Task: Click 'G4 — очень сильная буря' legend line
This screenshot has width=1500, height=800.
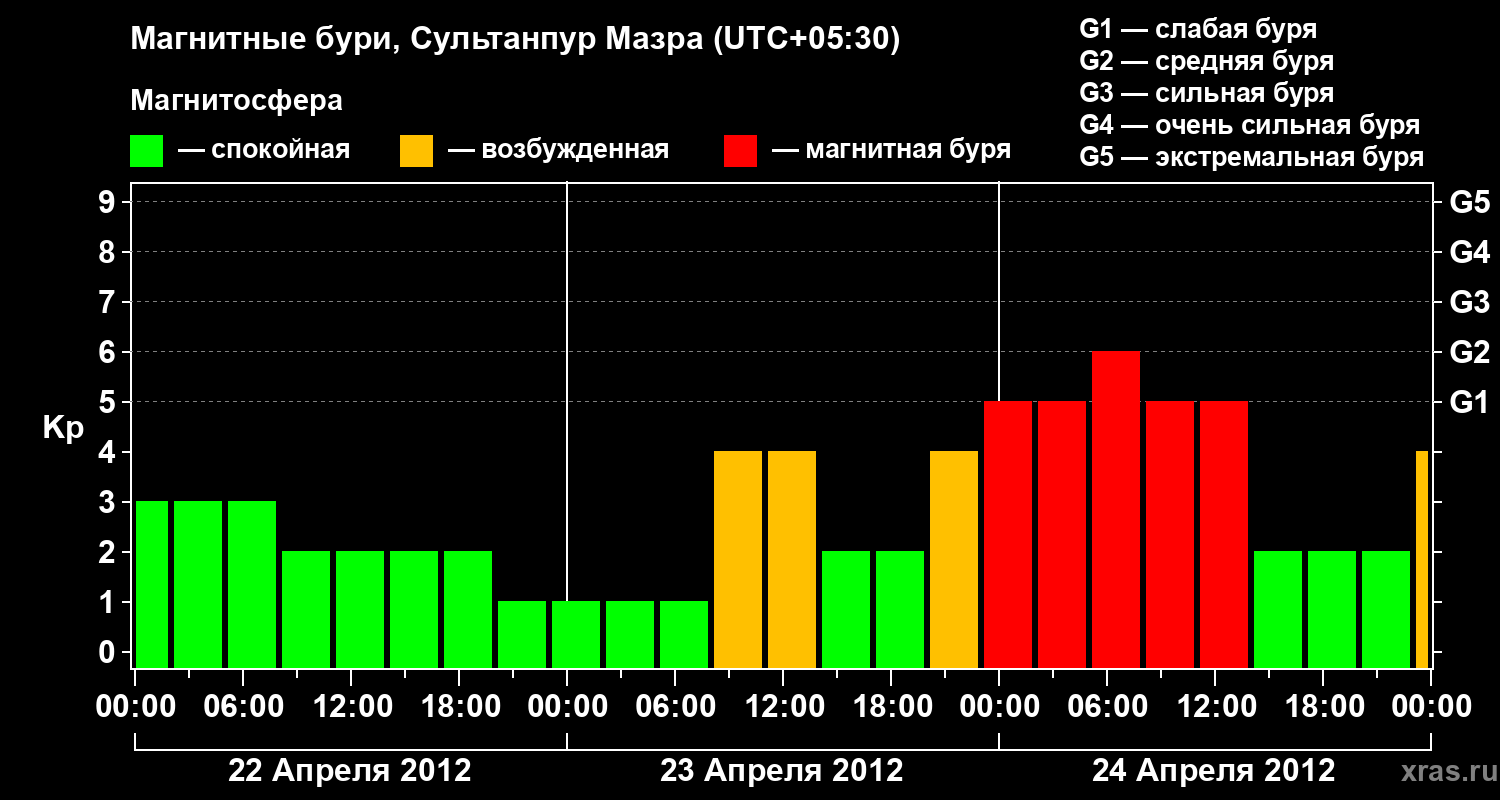Action: coord(1250,125)
